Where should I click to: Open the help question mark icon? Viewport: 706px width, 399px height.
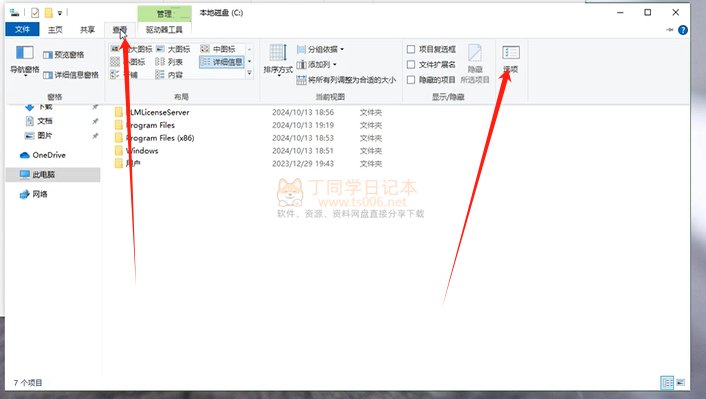coord(683,30)
